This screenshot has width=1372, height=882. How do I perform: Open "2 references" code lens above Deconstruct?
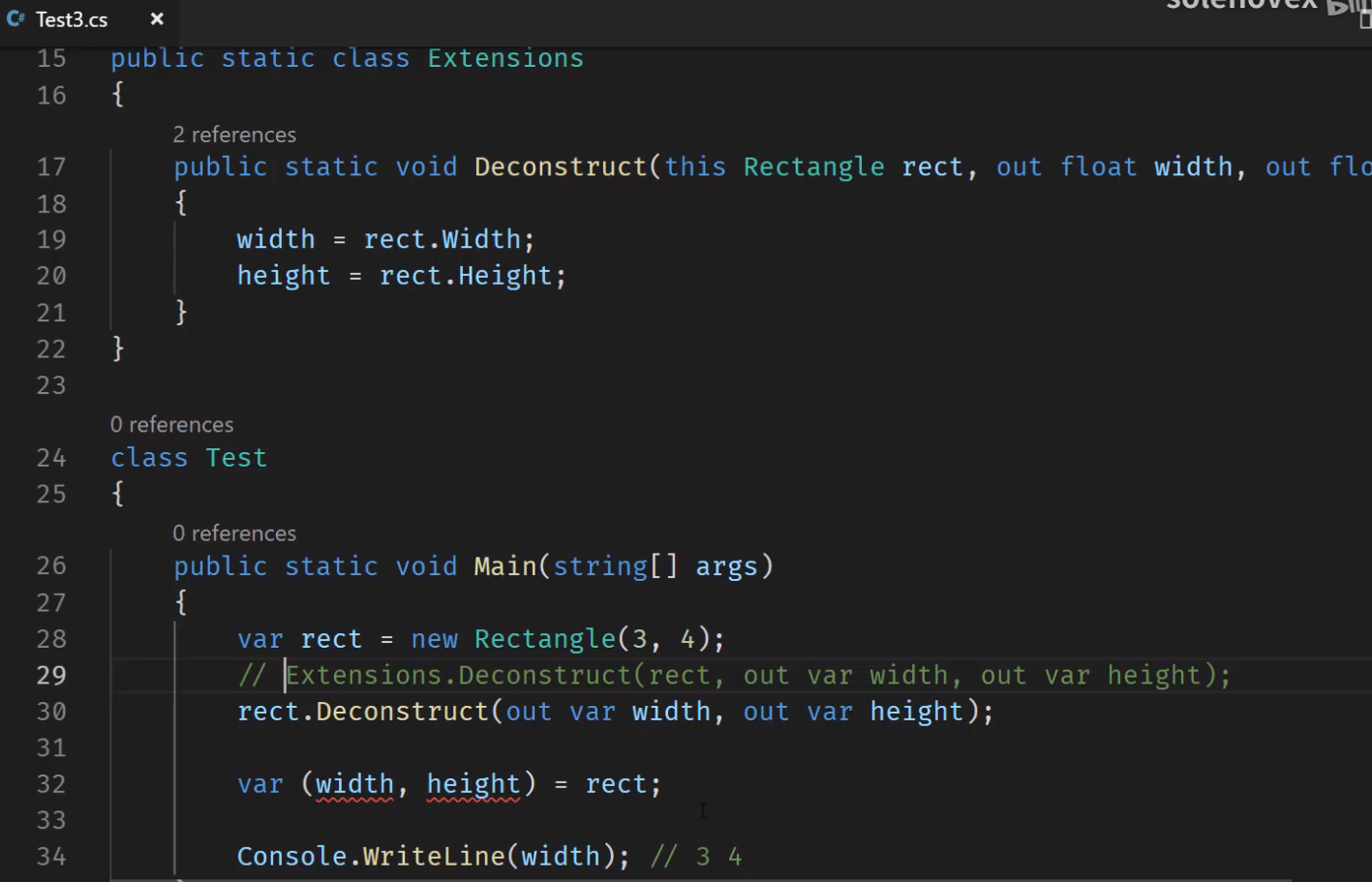(x=234, y=135)
